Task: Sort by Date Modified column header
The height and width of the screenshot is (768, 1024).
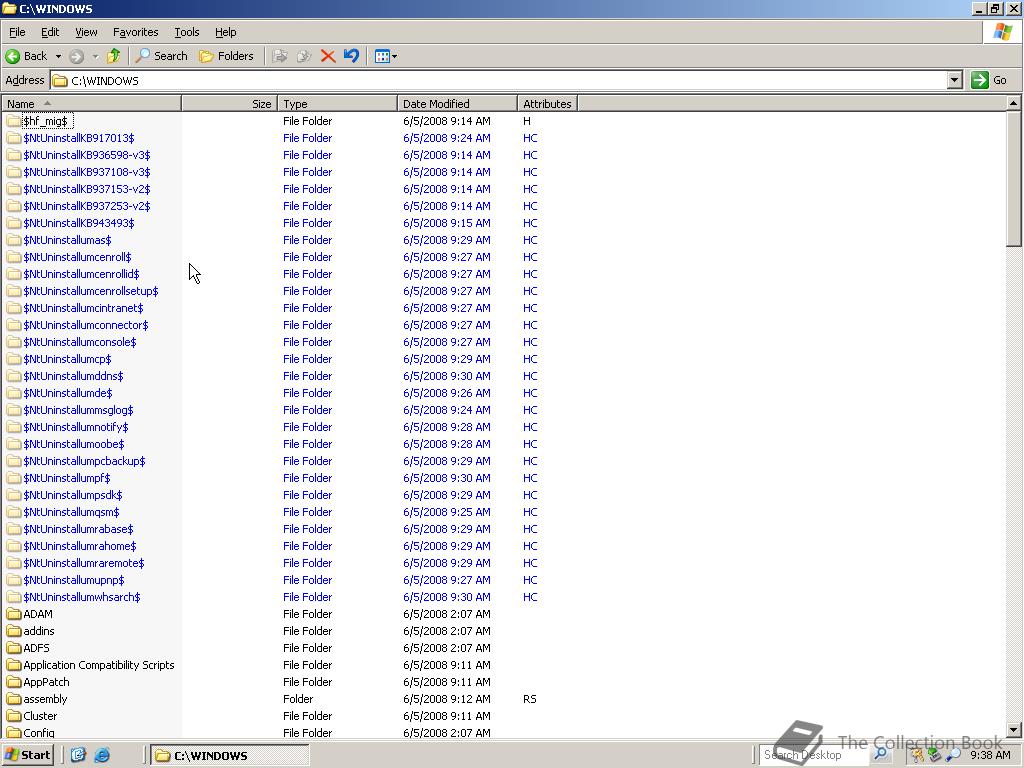Action: [x=457, y=104]
